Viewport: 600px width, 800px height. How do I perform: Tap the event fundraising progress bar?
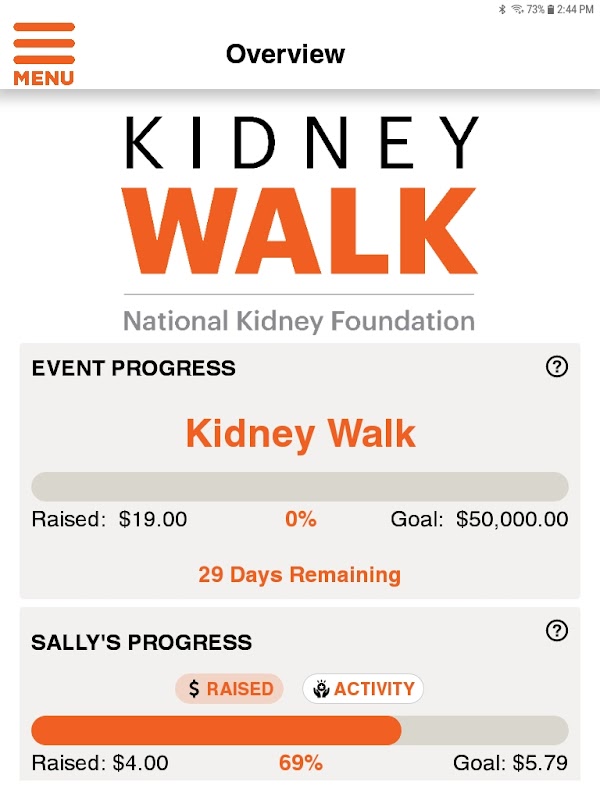300,486
